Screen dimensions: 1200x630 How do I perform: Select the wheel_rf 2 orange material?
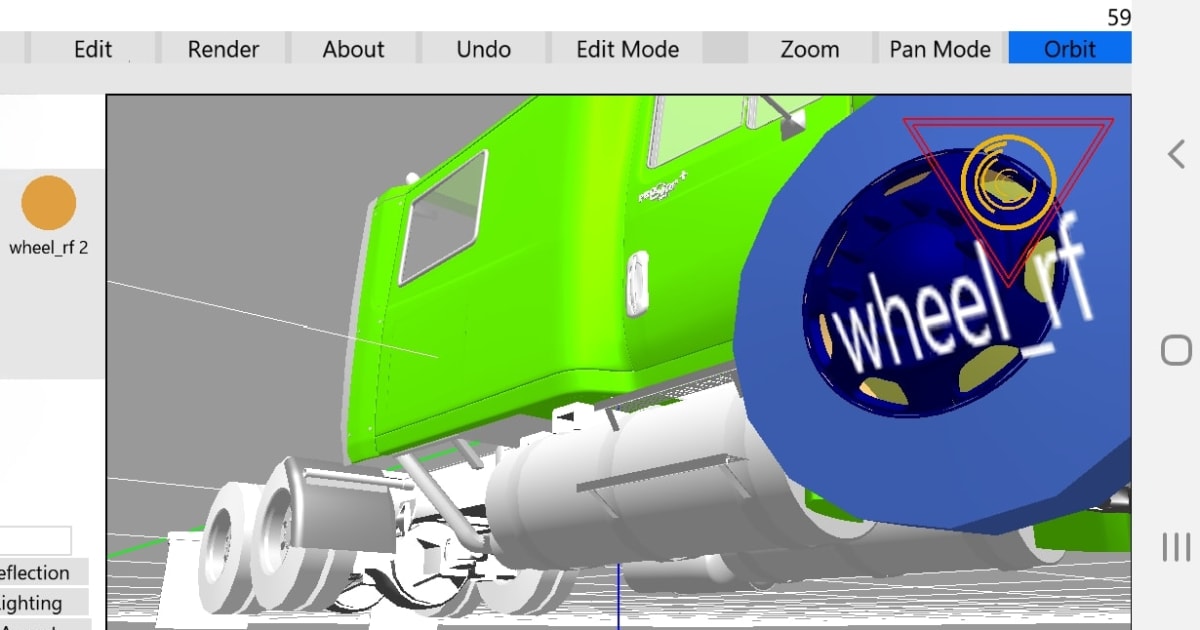coord(48,203)
